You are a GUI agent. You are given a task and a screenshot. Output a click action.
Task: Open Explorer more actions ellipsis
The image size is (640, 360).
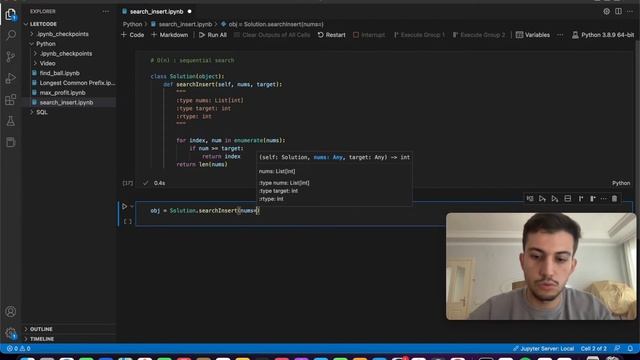(x=106, y=11)
